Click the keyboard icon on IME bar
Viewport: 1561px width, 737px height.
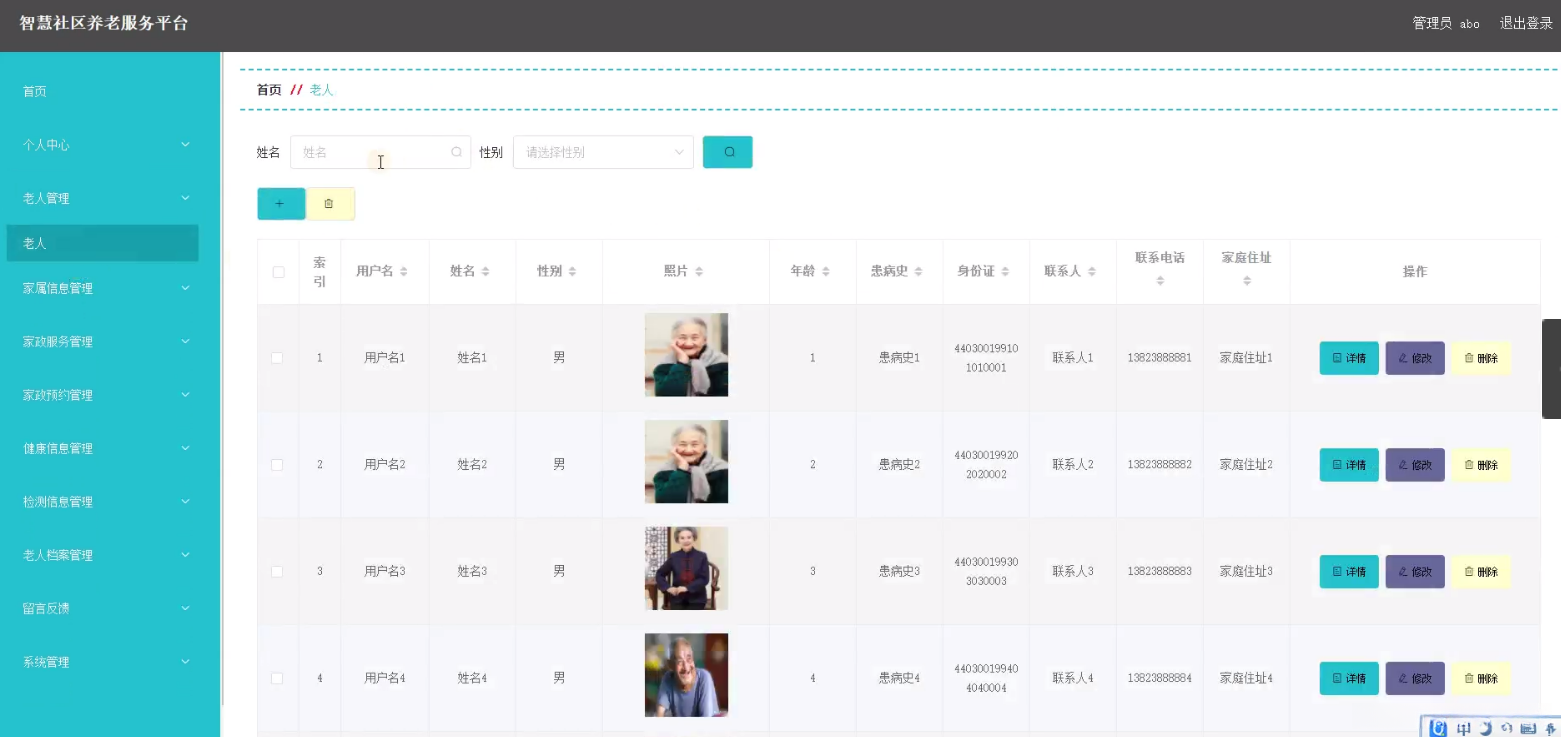coord(1527,728)
